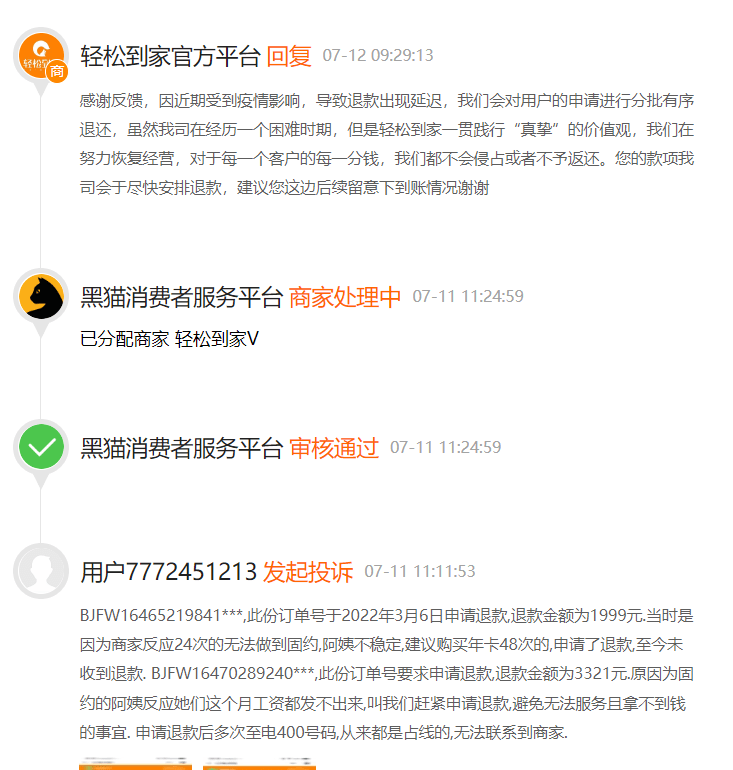Open second complaint attachment thumbnail
Screen dimensions: 733x770
[259, 764]
